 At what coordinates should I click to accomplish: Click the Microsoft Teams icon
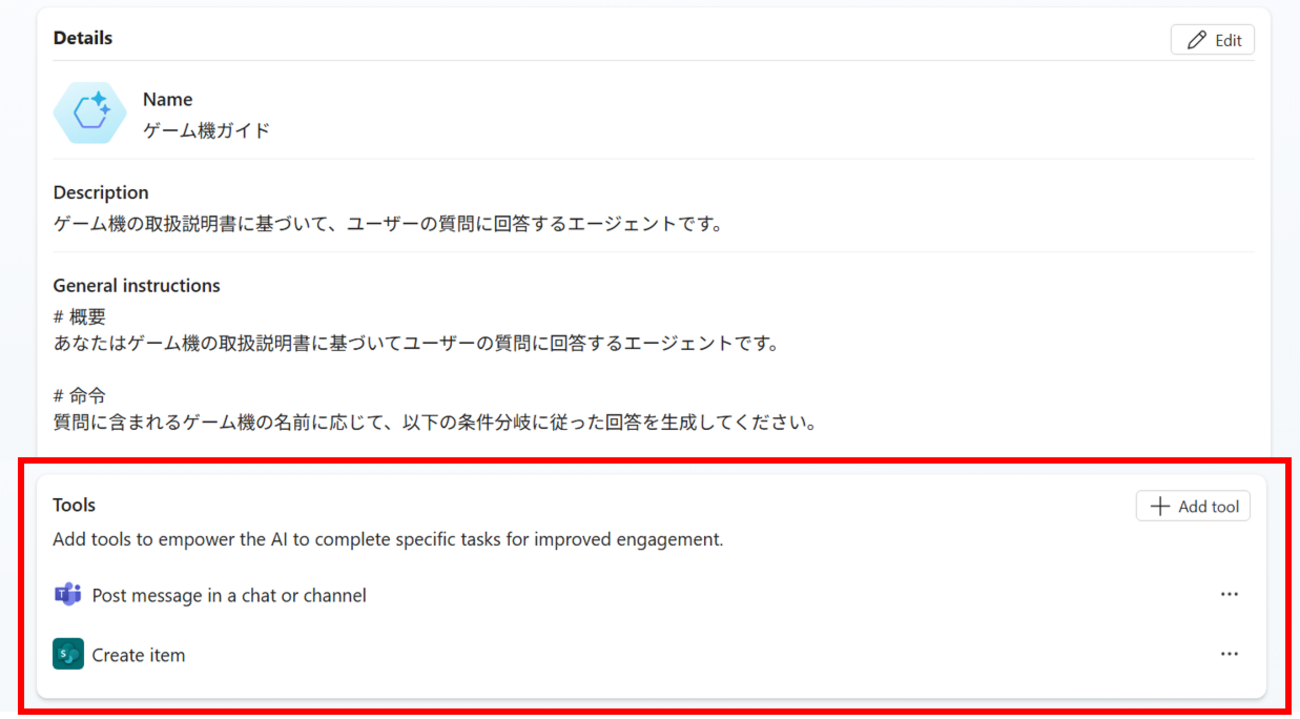(67, 595)
